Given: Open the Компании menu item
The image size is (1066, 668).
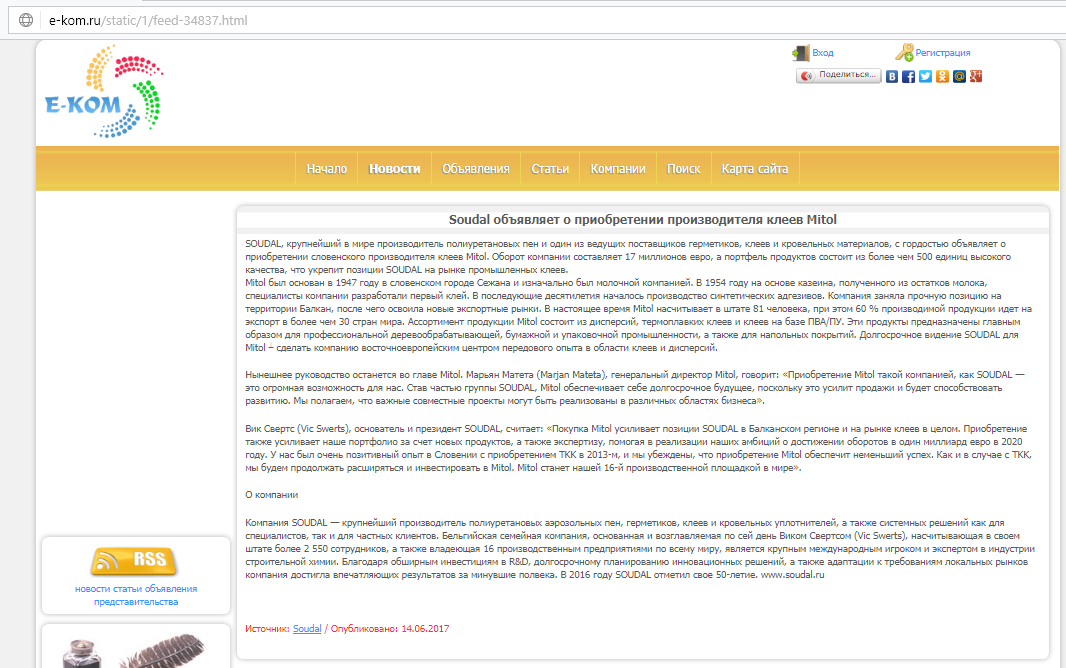Looking at the screenshot, I should pos(618,169).
